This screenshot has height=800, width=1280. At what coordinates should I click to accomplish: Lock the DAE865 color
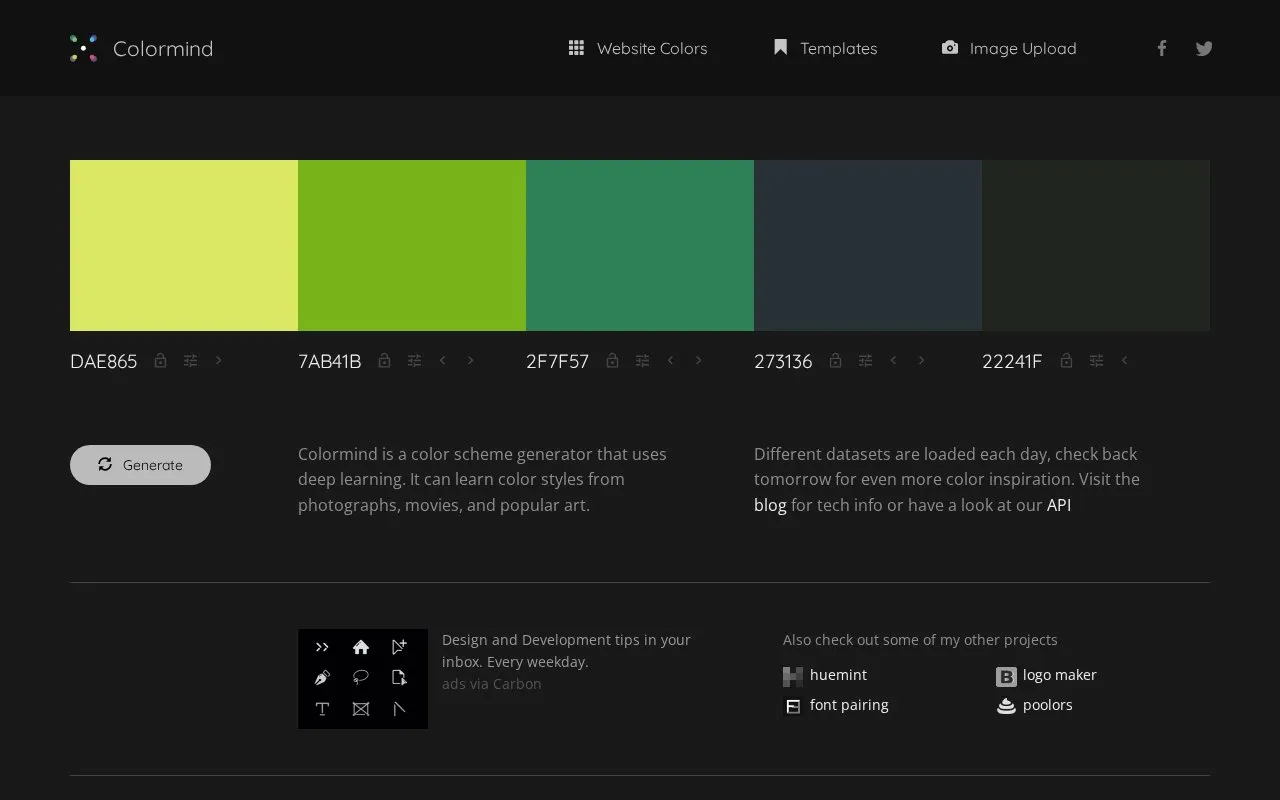pos(160,360)
